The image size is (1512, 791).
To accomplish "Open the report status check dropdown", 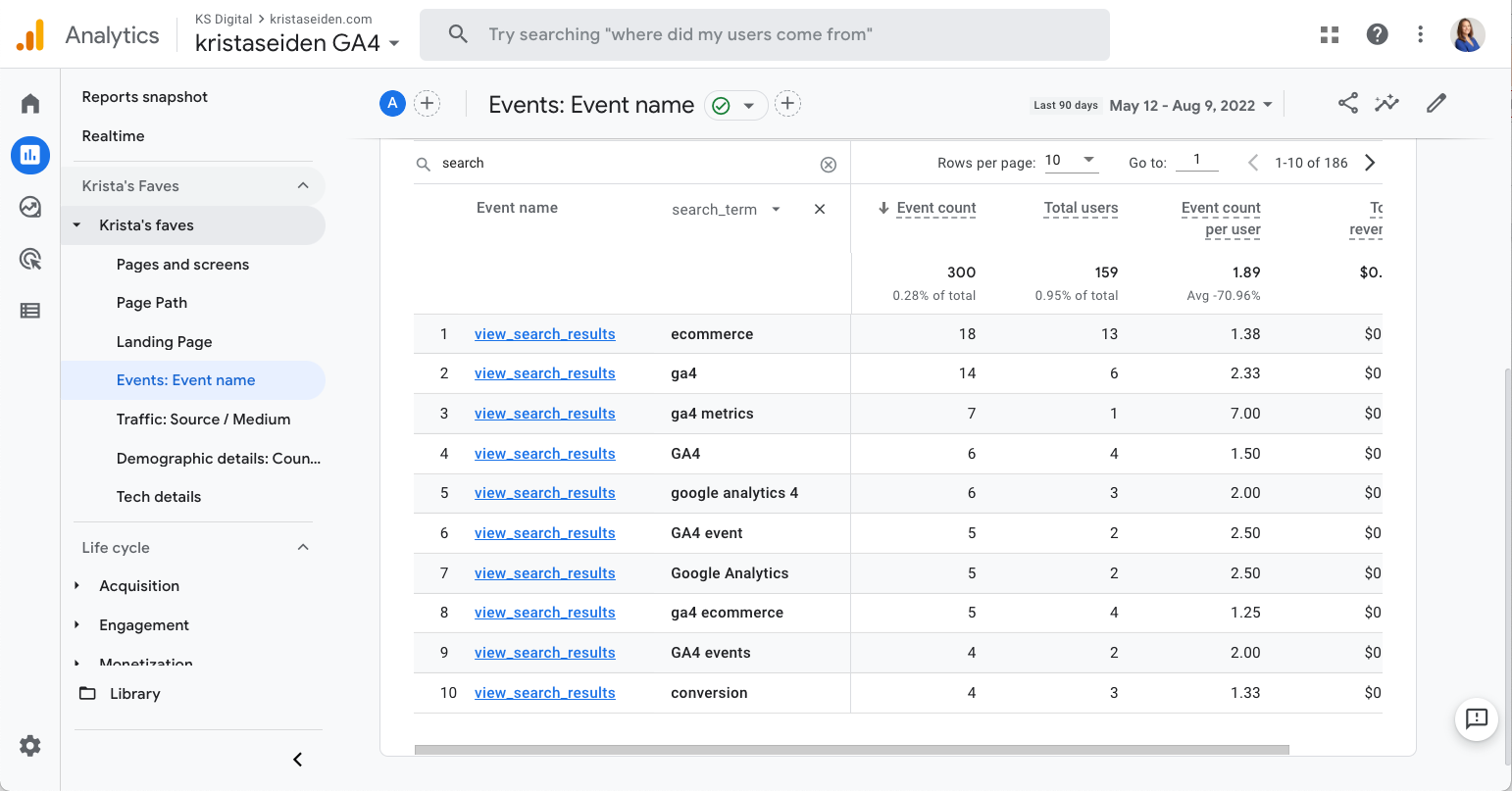I will click(x=735, y=105).
